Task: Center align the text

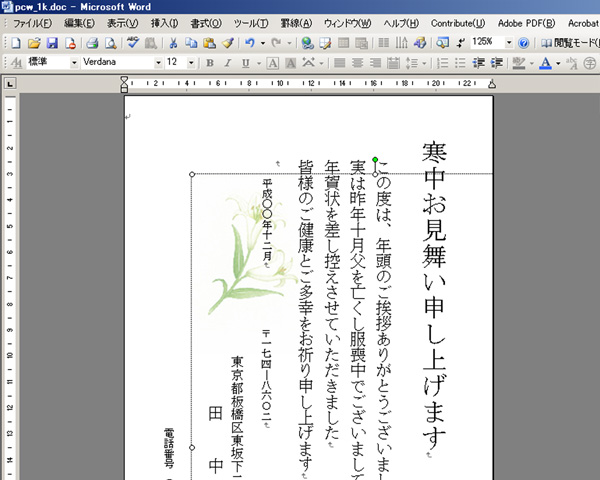Action: (357, 63)
